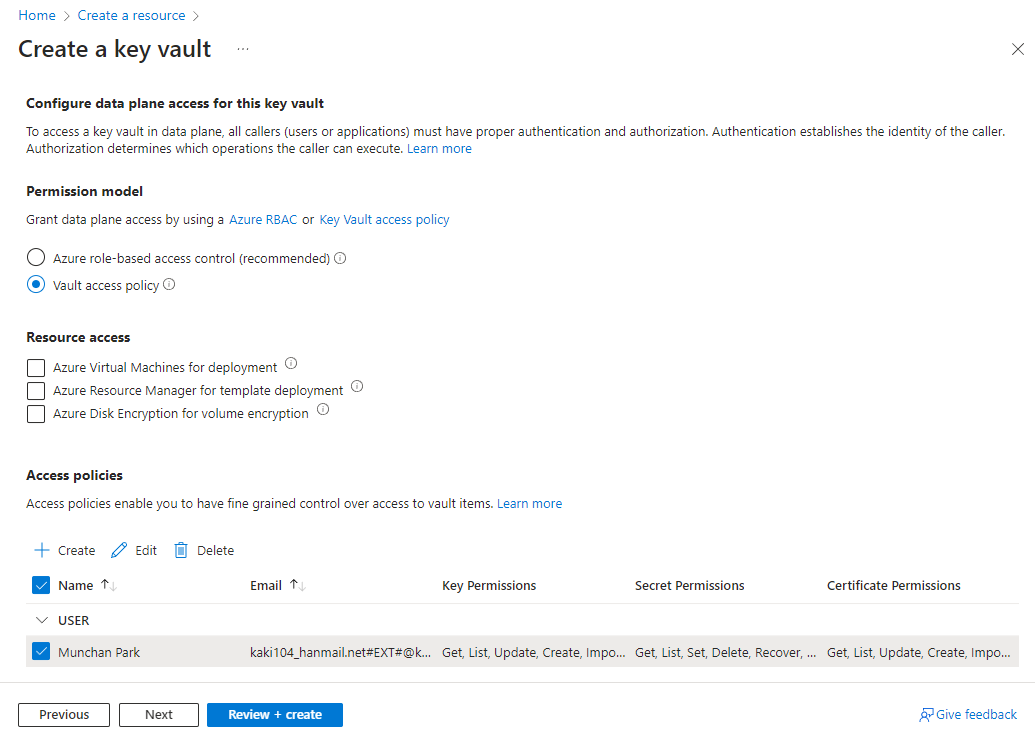Show info for Azure role-based access control
The image size is (1035, 734).
340,258
